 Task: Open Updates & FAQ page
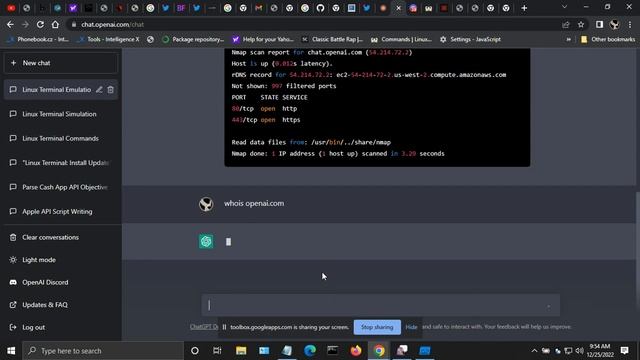click(x=61, y=305)
